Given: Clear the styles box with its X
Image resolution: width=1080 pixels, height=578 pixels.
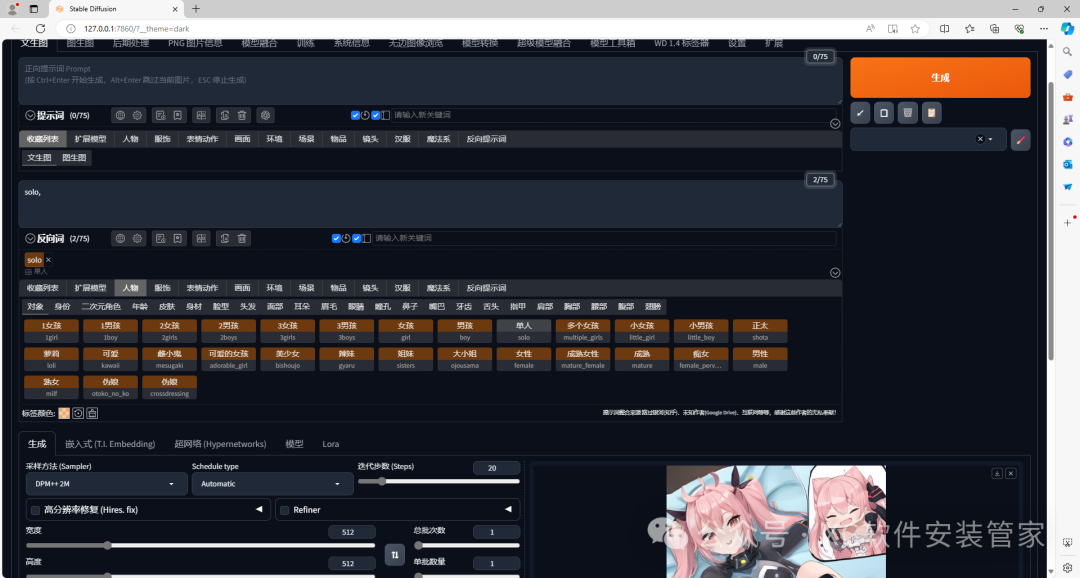Looking at the screenshot, I should 980,139.
